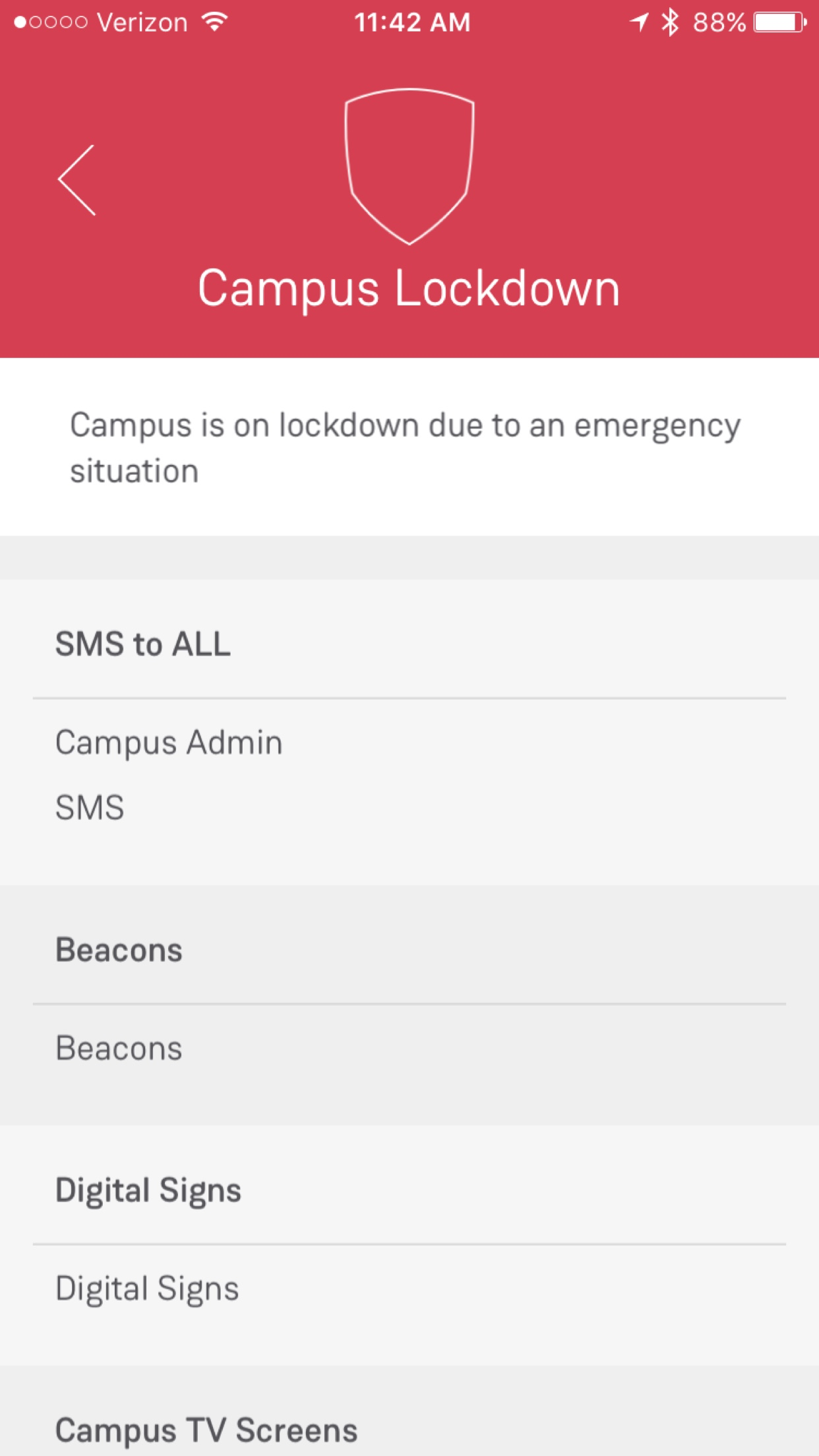Tap the SMS entry under Campus Admin
Screen dimensions: 819x1456
pos(90,808)
